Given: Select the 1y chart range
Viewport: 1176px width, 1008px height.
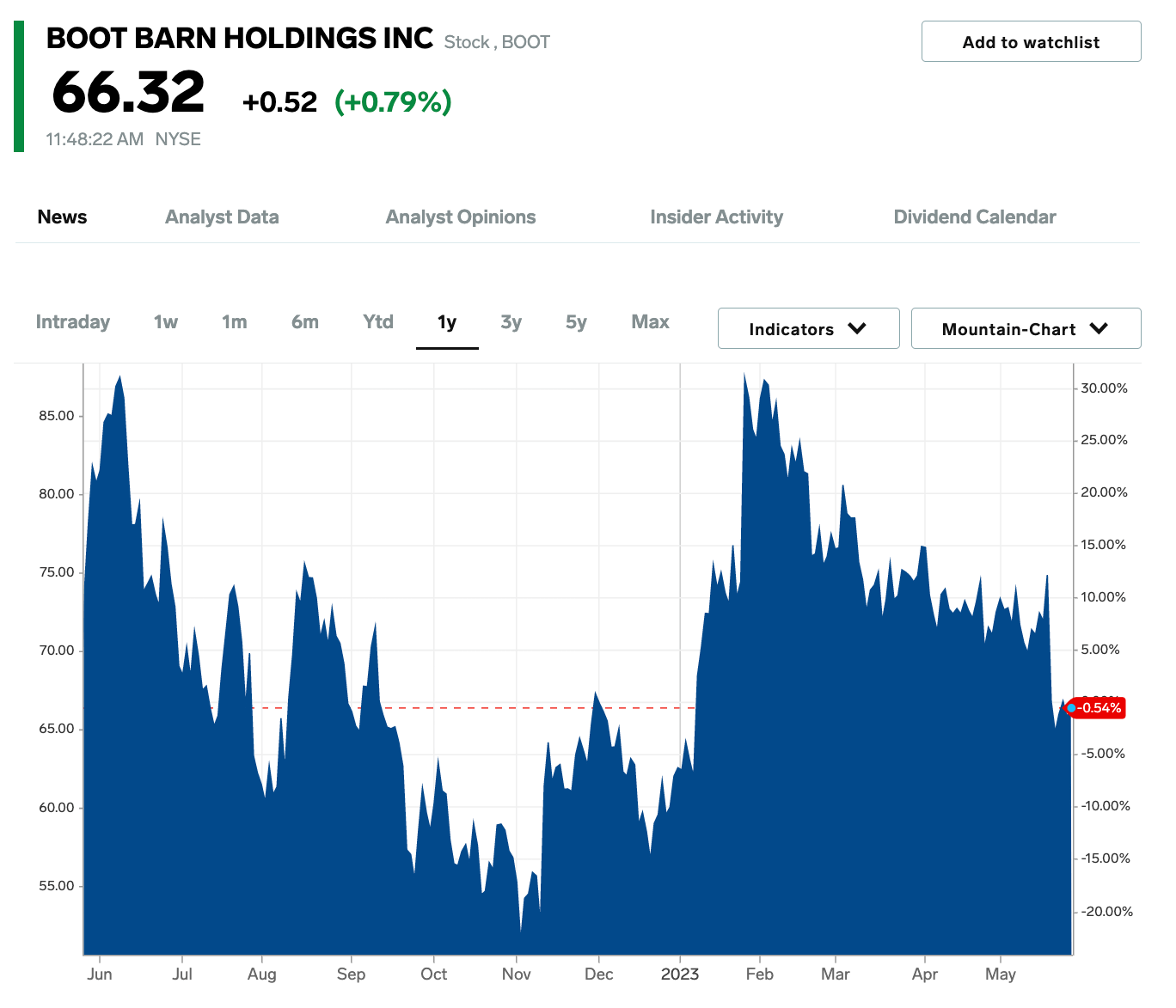Looking at the screenshot, I should pyautogui.click(x=447, y=321).
